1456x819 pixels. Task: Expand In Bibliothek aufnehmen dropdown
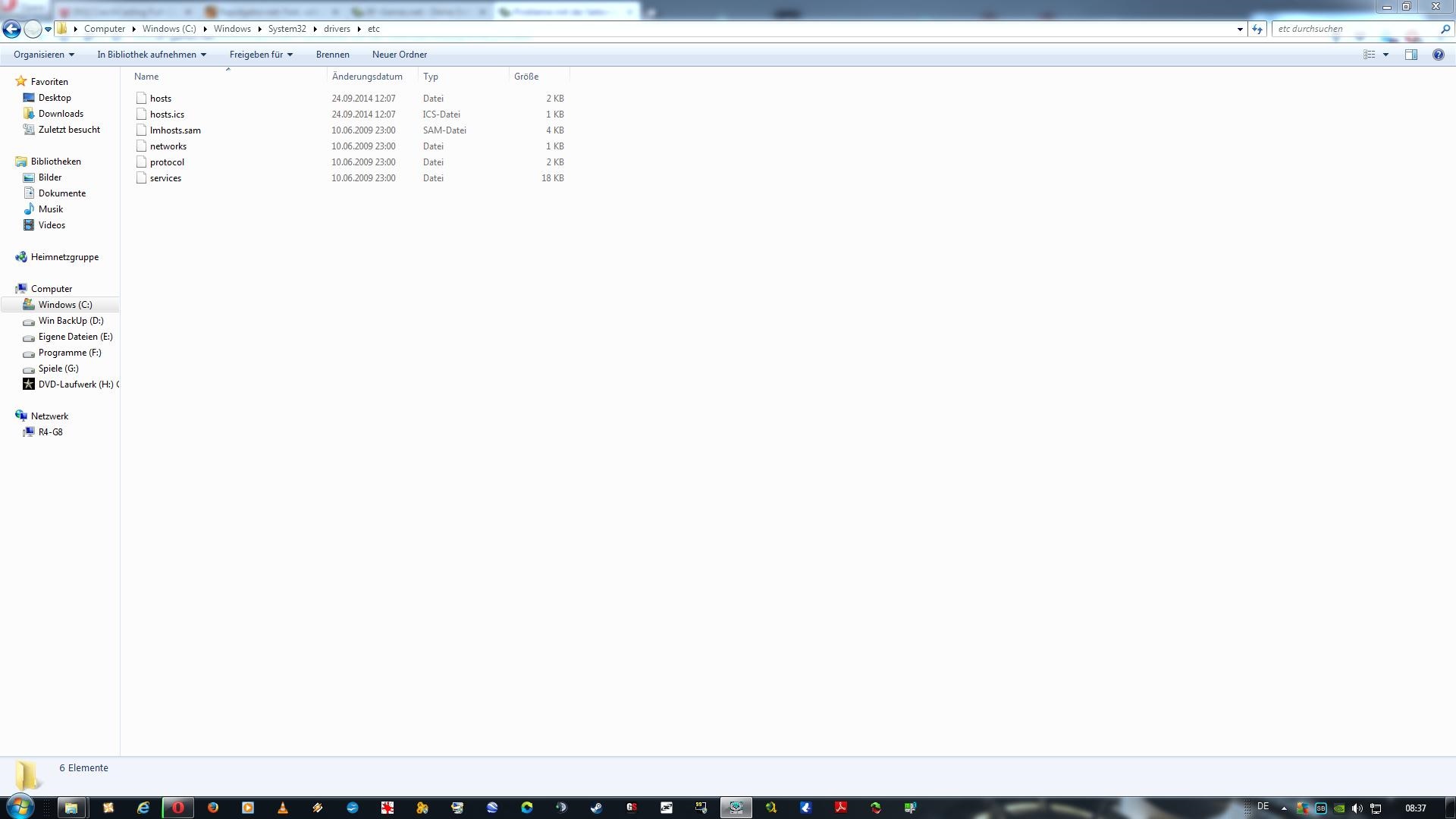pyautogui.click(x=152, y=55)
